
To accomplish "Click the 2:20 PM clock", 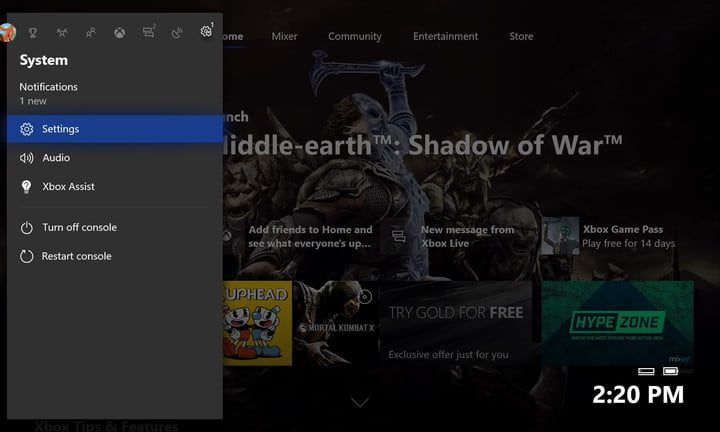I will point(638,395).
